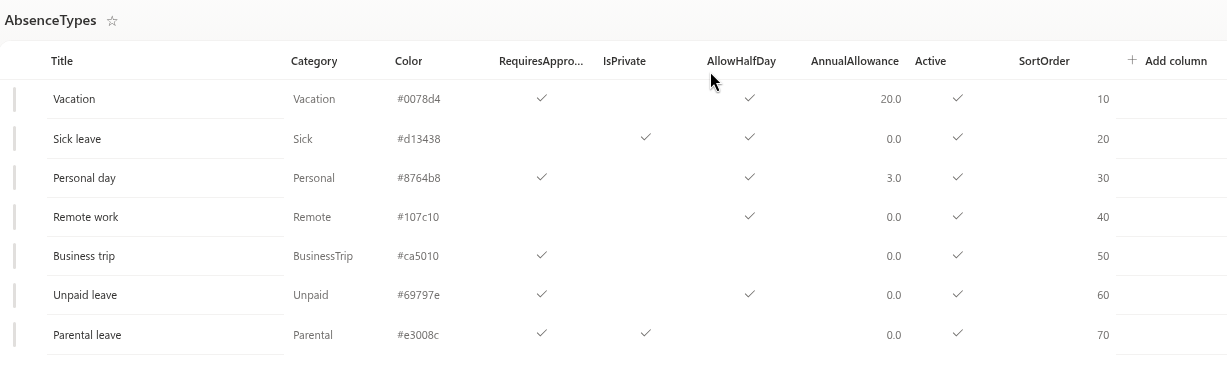Screen dimensions: 1227x368
Task: Open the AllowHalfDay column header options
Action: [741, 61]
